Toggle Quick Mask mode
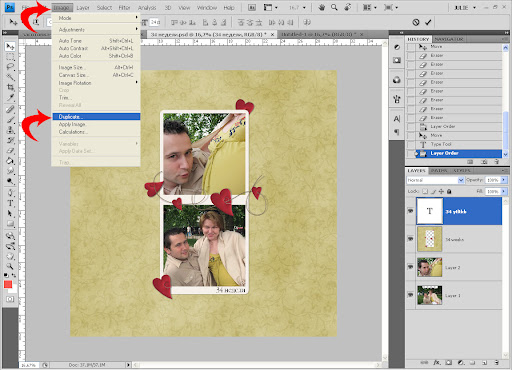This screenshot has height=370, width=512. click(10, 299)
